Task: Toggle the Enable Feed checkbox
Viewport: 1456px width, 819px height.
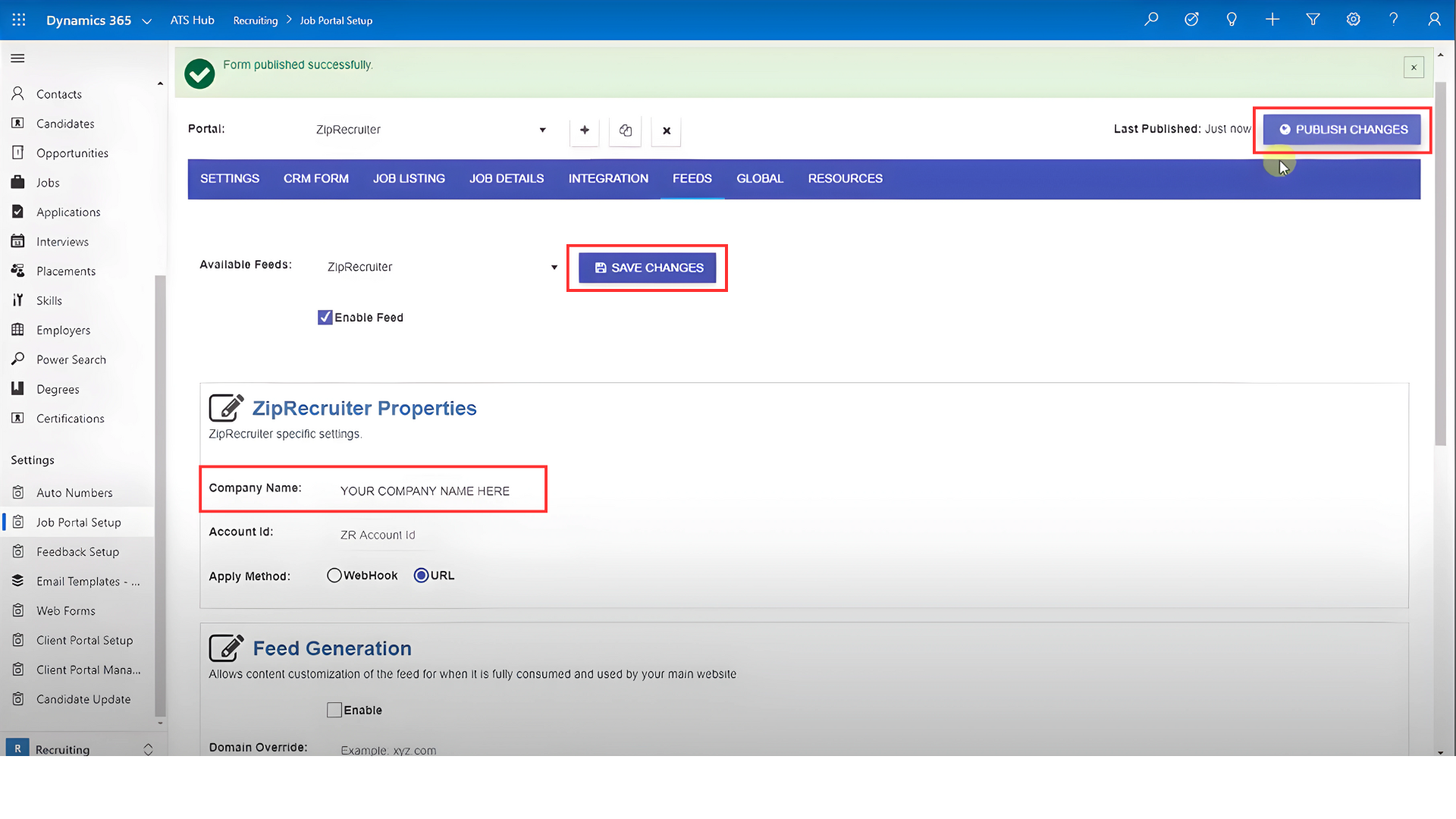Action: [325, 318]
